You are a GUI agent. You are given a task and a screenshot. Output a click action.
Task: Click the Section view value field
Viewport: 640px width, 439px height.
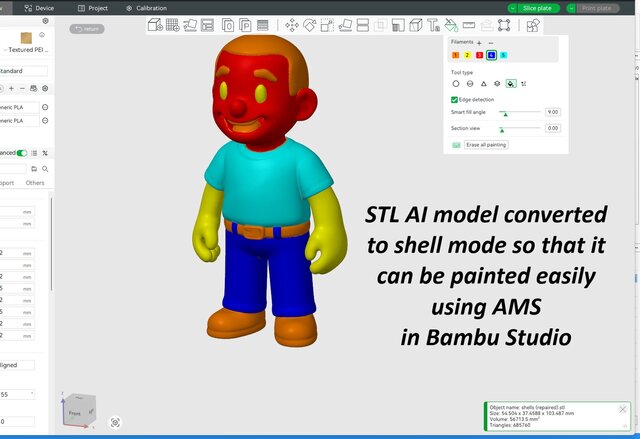[x=553, y=128]
